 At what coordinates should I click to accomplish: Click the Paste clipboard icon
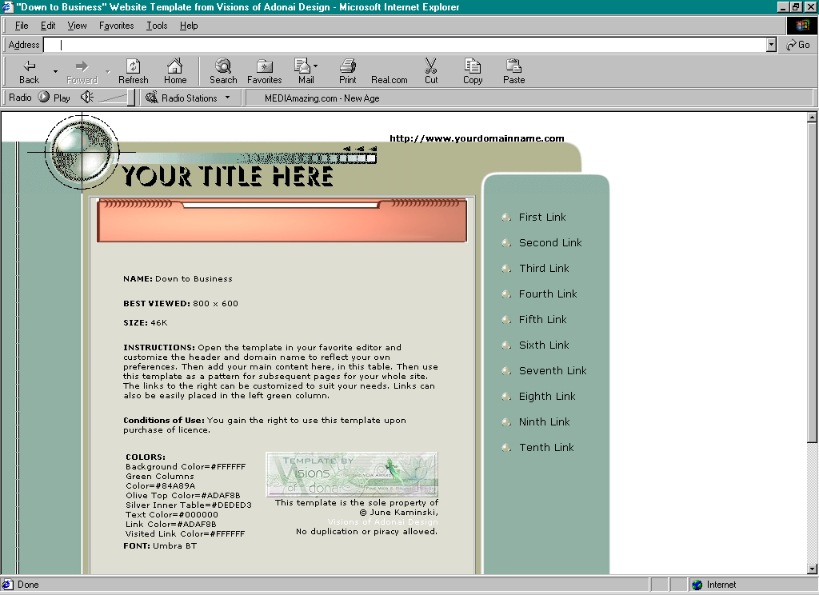(x=514, y=71)
